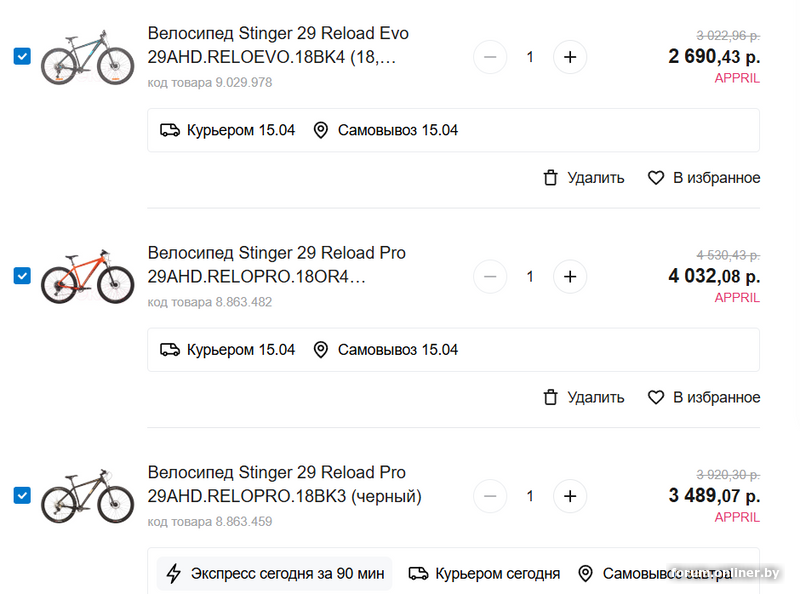This screenshot has height=594, width=800.
Task: Open the 29AHD.RELOPRO.18BK3 (черный) product link
Action: 284,496
